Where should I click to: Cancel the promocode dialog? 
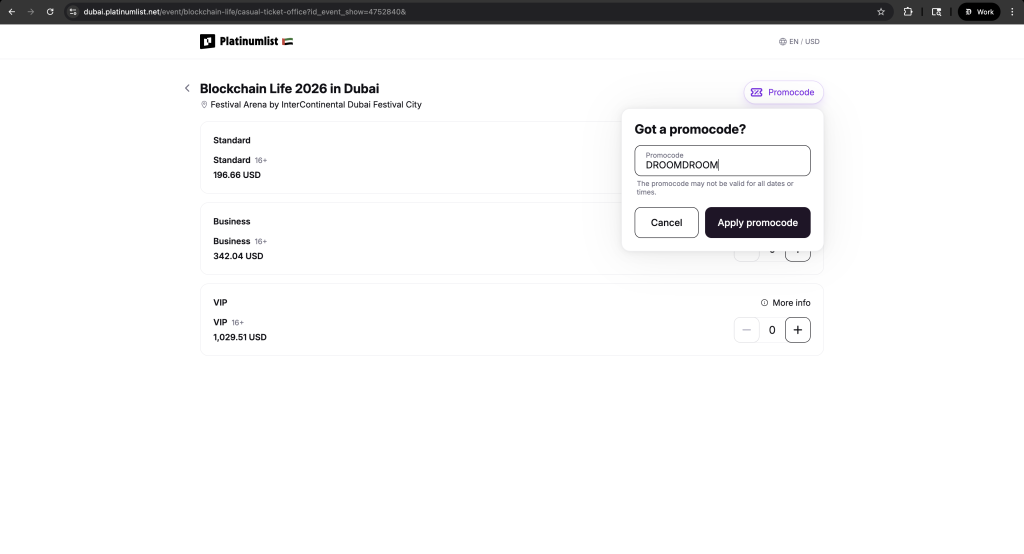[666, 222]
